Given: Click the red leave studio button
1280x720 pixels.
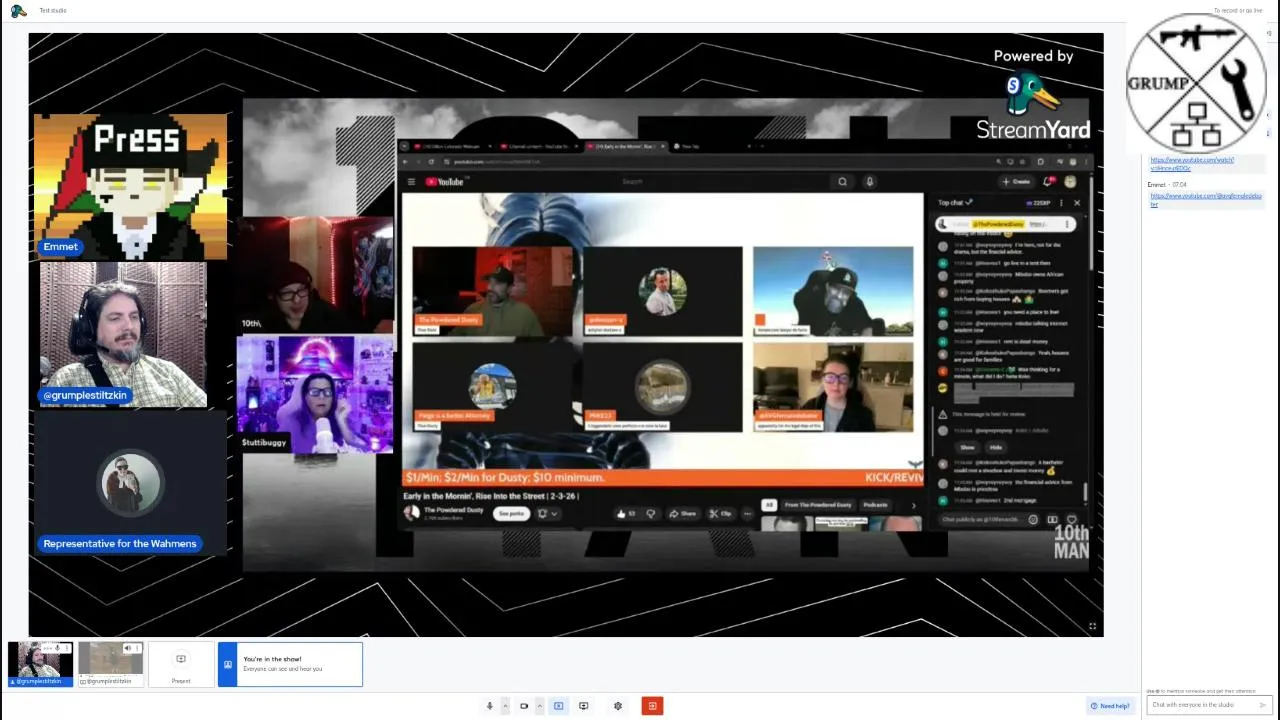Looking at the screenshot, I should pyautogui.click(x=652, y=706).
